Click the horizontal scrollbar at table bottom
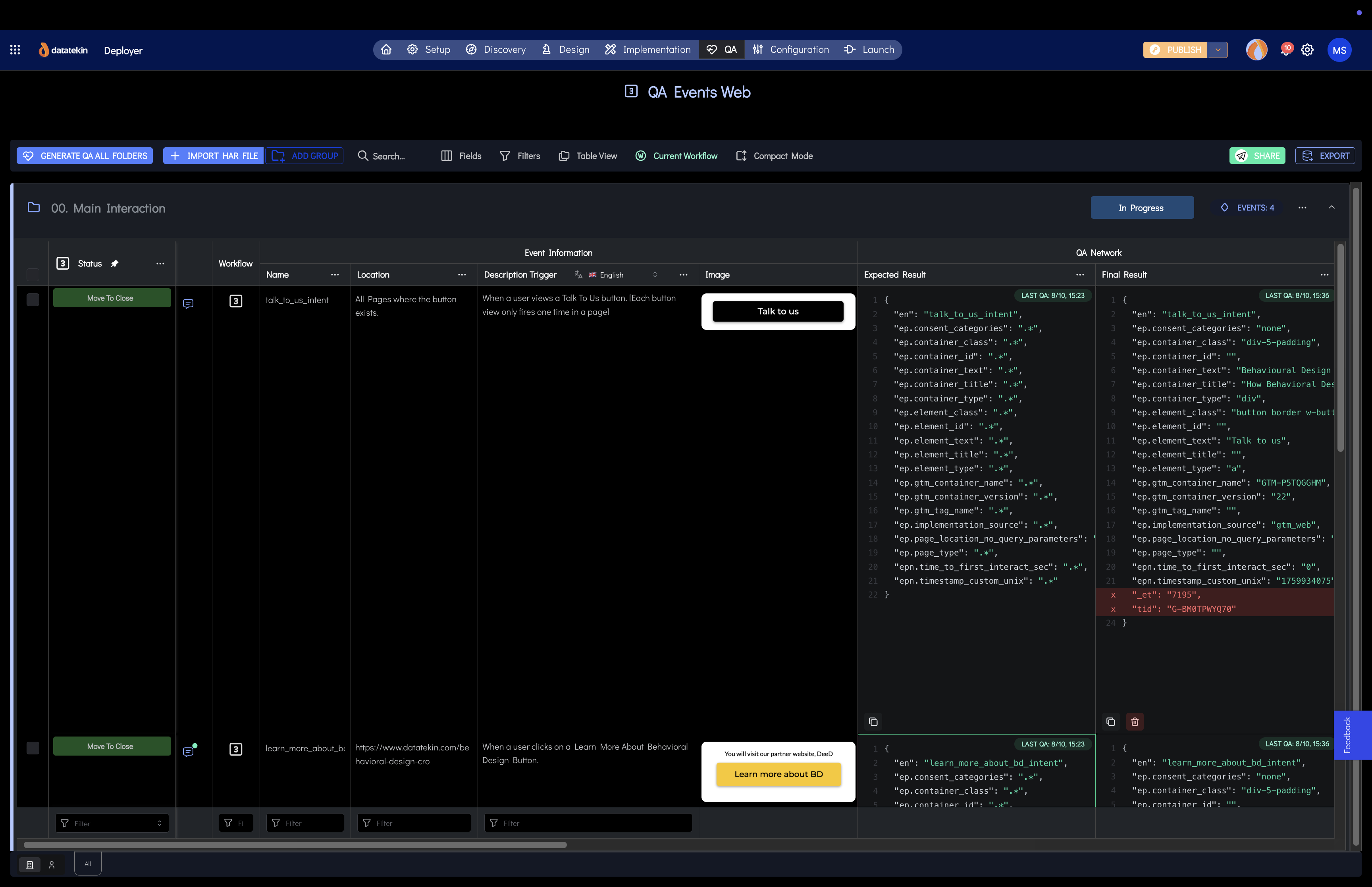The image size is (1372, 887). pyautogui.click(x=295, y=845)
